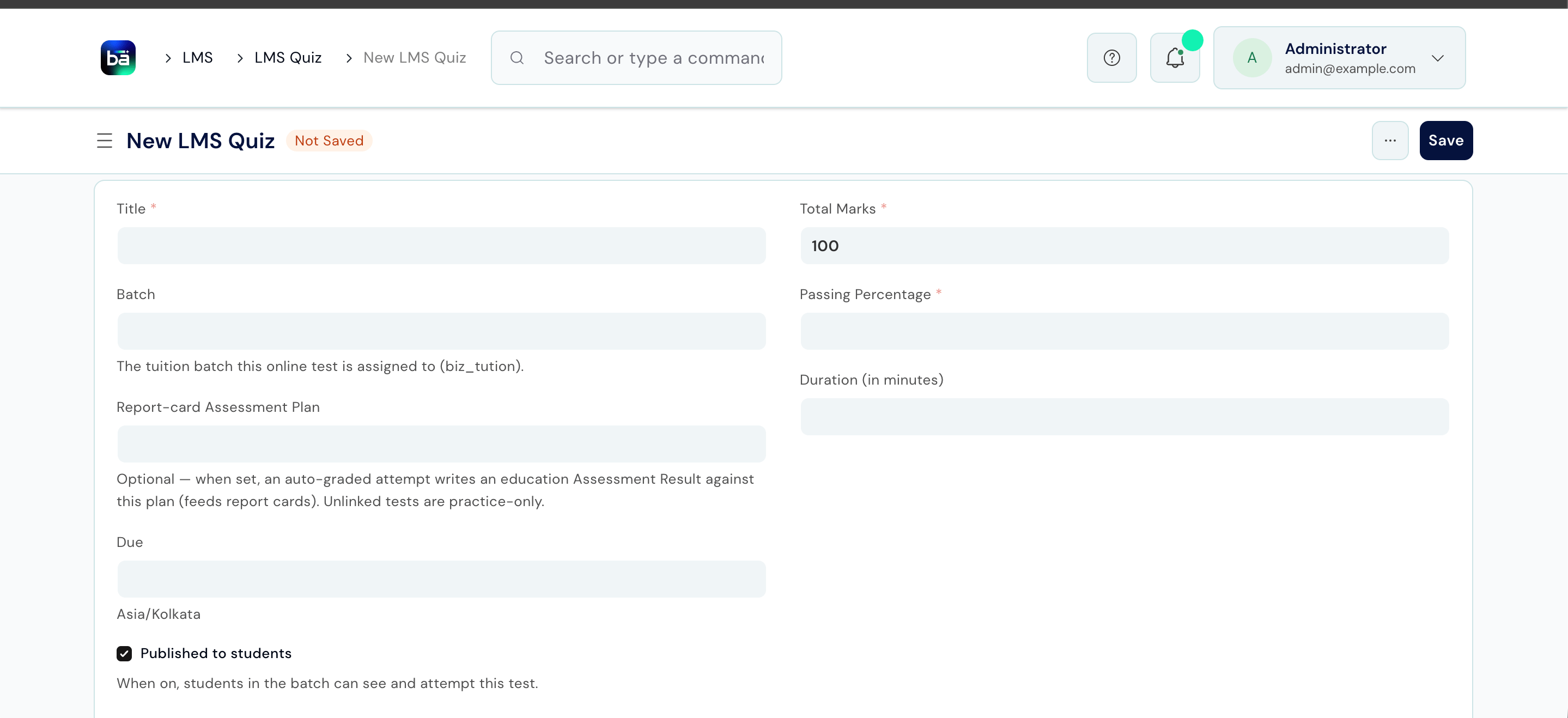Uncheck Published to students checkbox

(124, 654)
